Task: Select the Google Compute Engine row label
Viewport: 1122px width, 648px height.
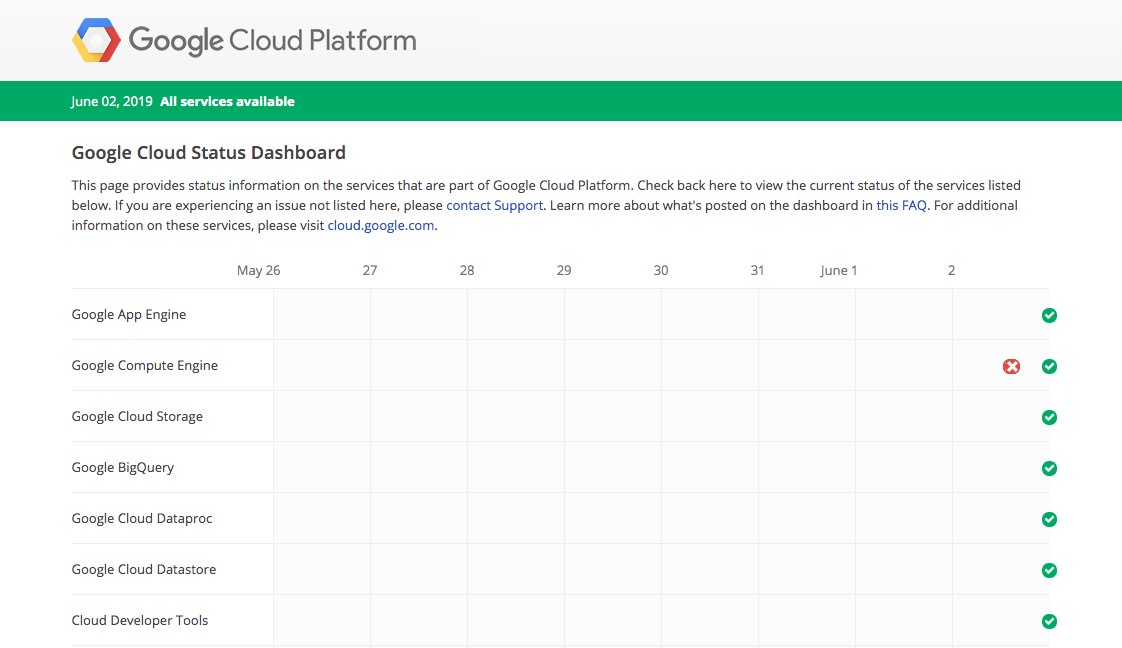Action: [145, 365]
